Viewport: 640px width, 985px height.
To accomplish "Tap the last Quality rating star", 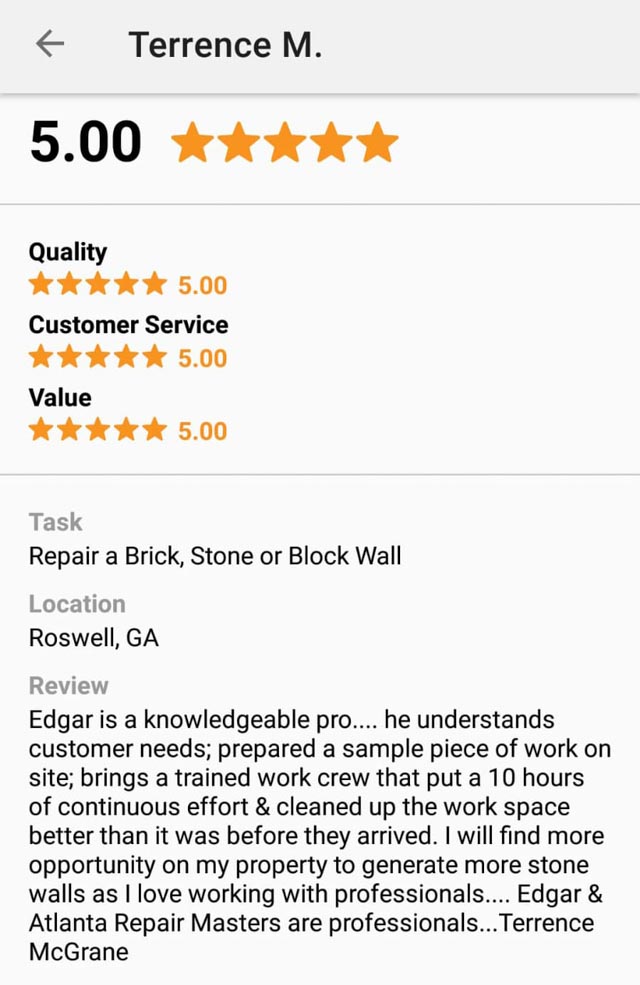I will pyautogui.click(x=154, y=284).
